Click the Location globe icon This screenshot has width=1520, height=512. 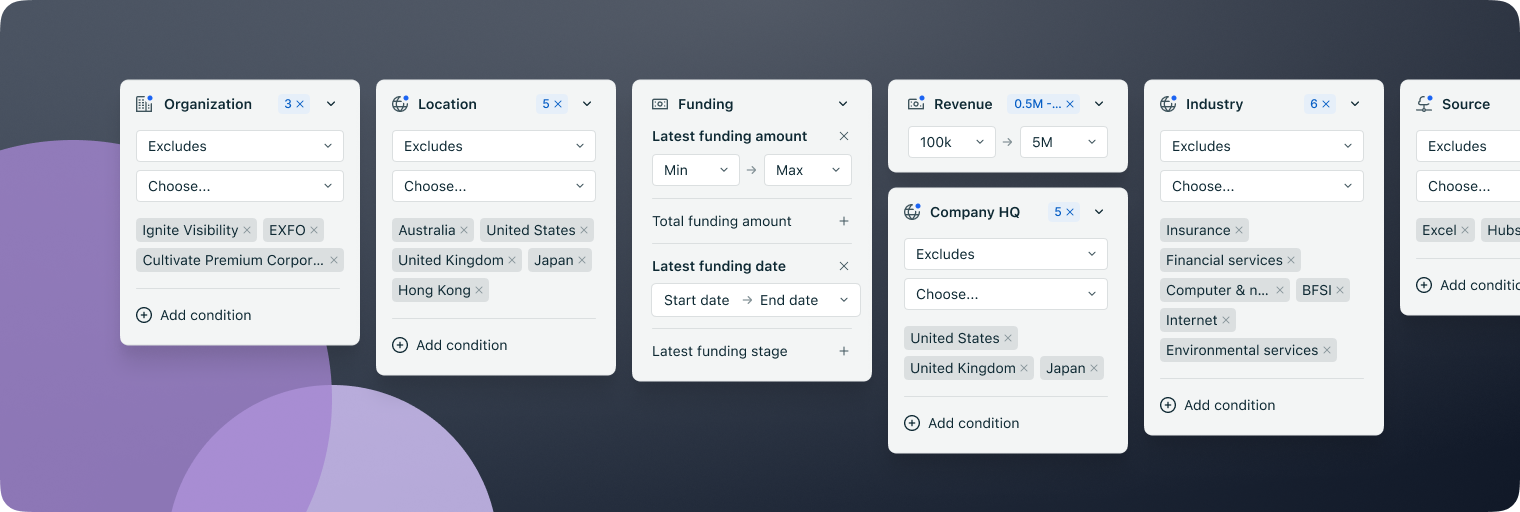point(400,104)
